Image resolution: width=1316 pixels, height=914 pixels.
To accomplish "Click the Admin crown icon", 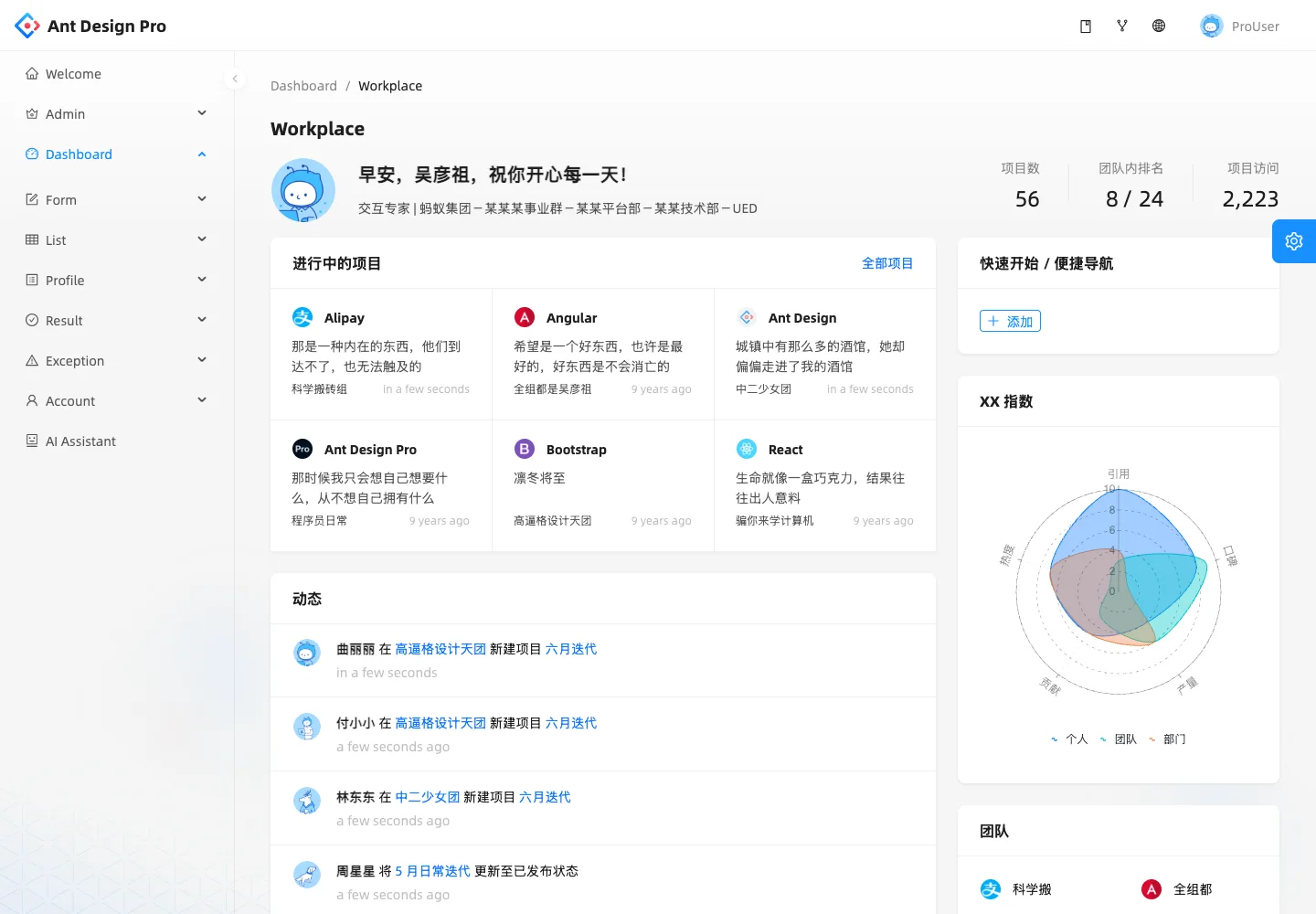I will (32, 114).
